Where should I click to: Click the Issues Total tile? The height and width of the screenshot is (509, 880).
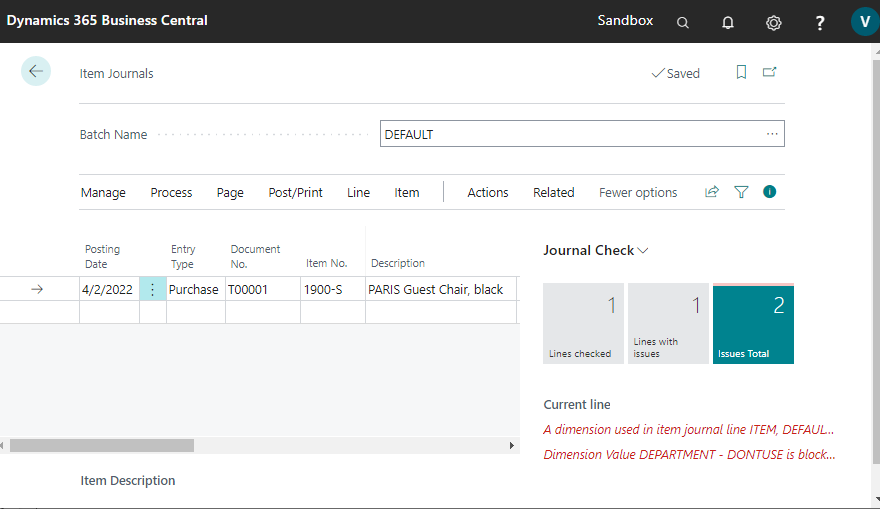[753, 323]
